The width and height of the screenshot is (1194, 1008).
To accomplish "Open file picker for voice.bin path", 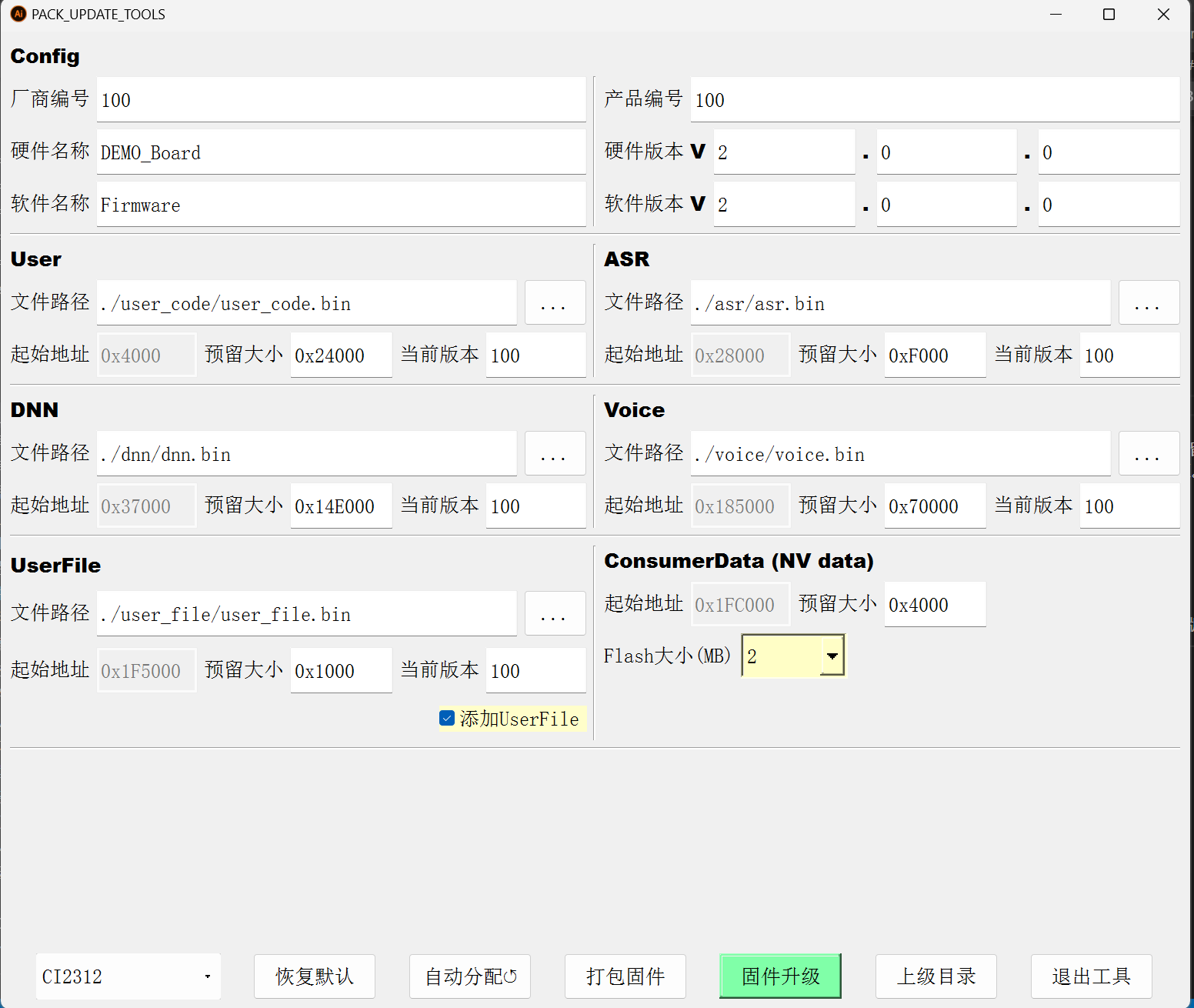I will coord(1149,453).
